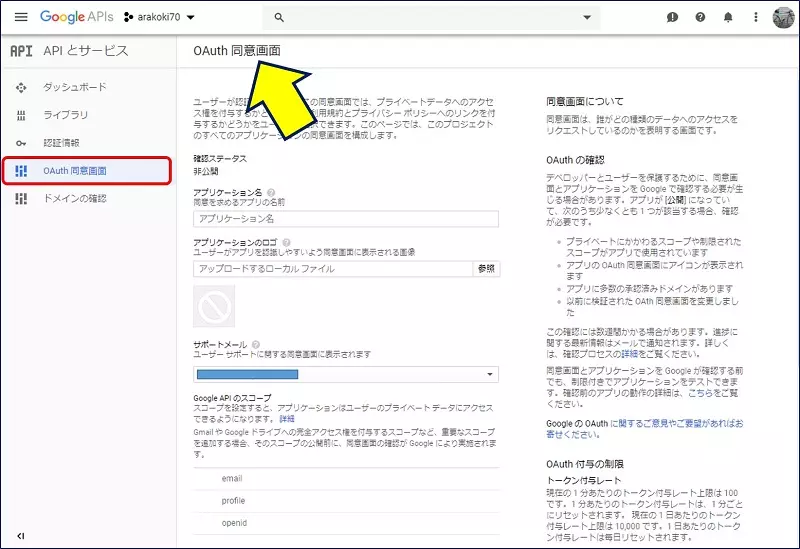Click the API logo in sidebar header
Image resolution: width=800 pixels, height=549 pixels.
click(x=21, y=51)
